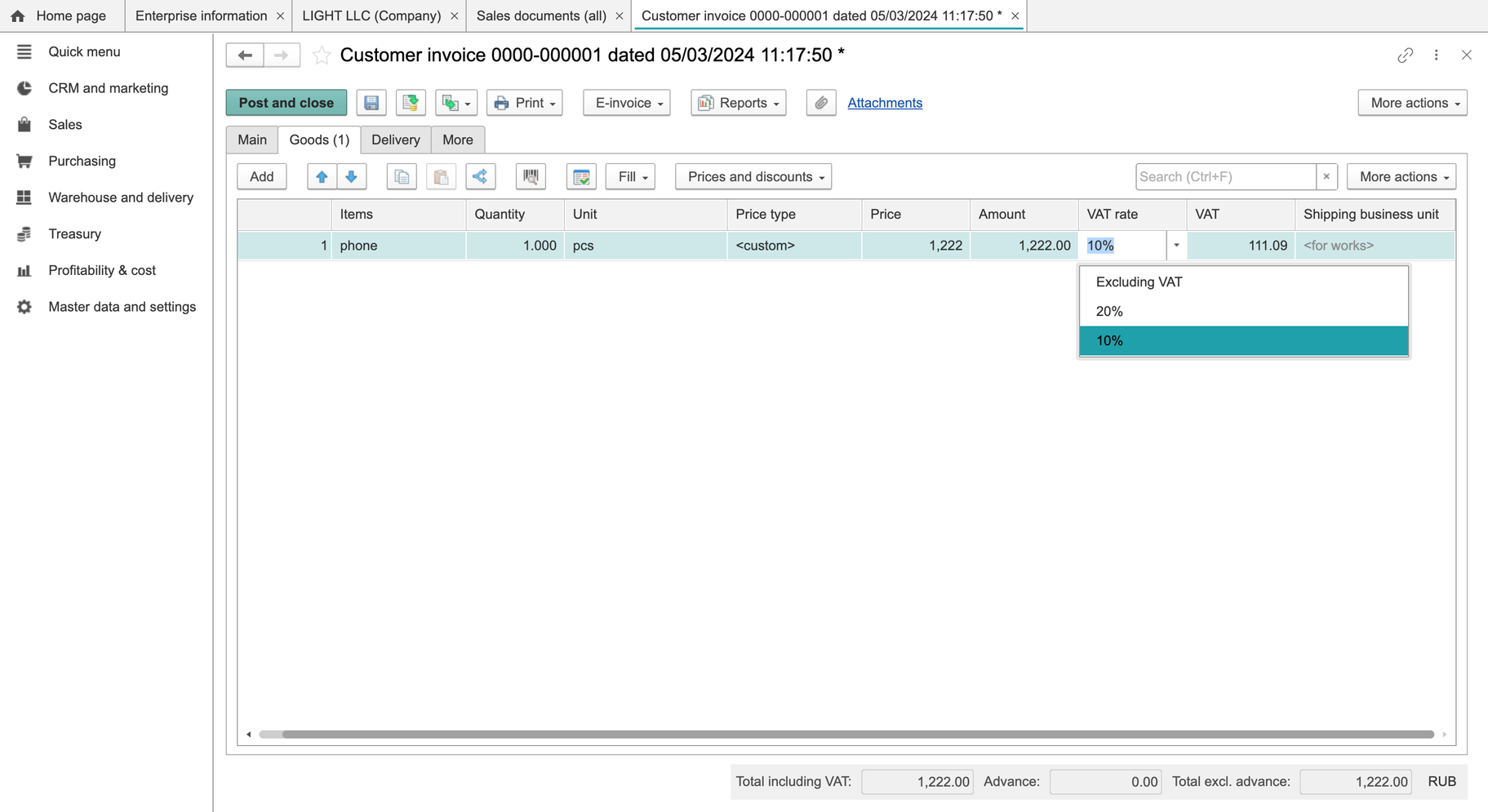Click the goods selection list icon

coord(581,177)
